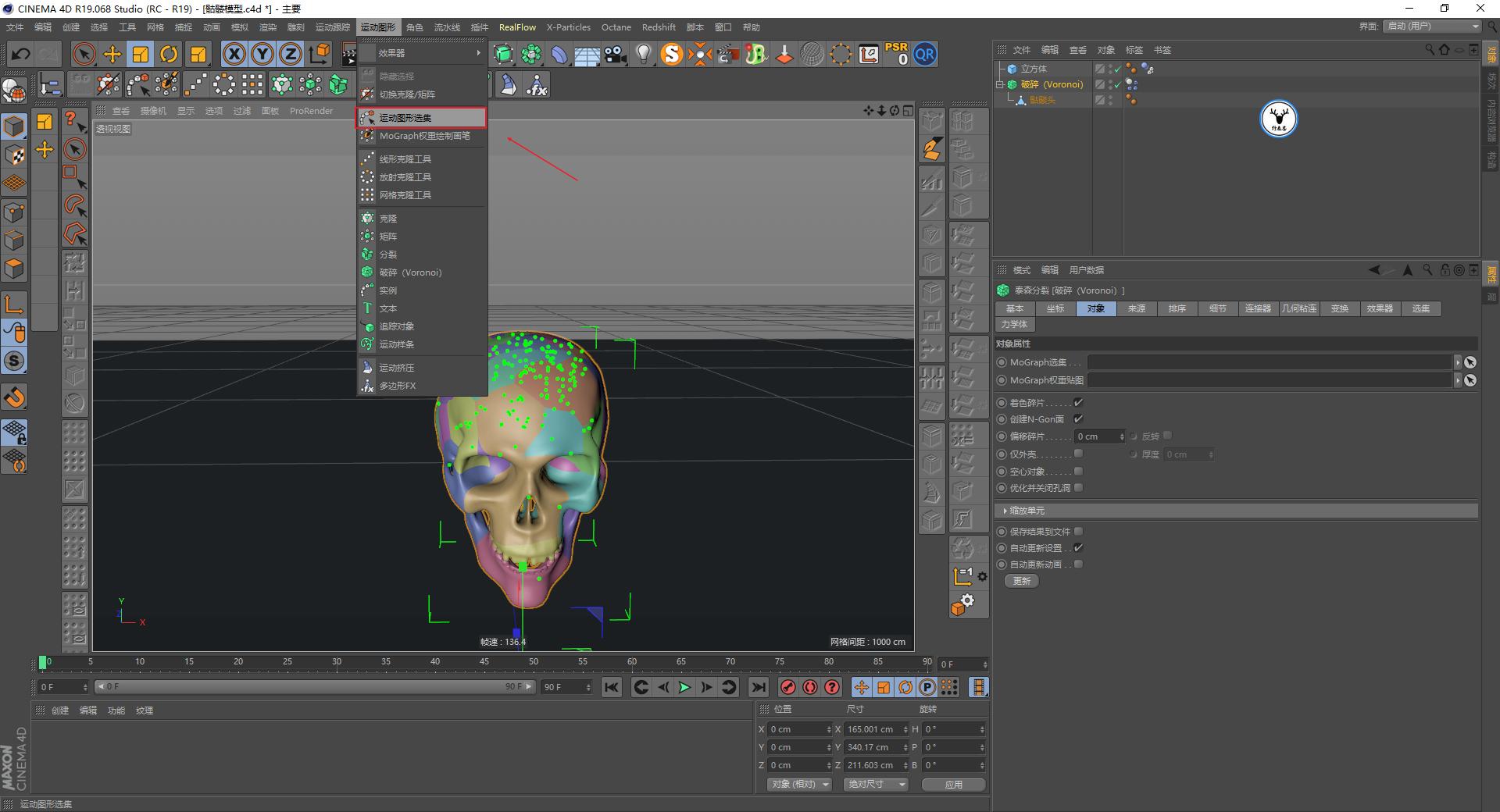Toggle the X axis lock icon
1500x812 pixels.
click(x=234, y=54)
